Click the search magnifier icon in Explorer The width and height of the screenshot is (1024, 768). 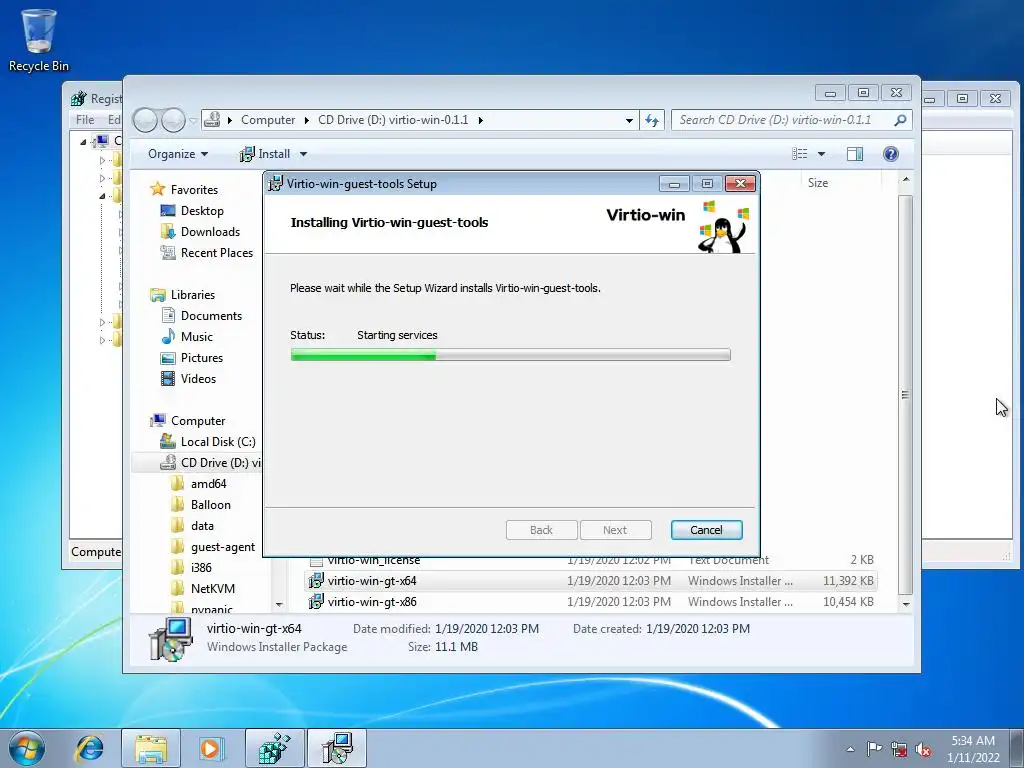(x=900, y=120)
